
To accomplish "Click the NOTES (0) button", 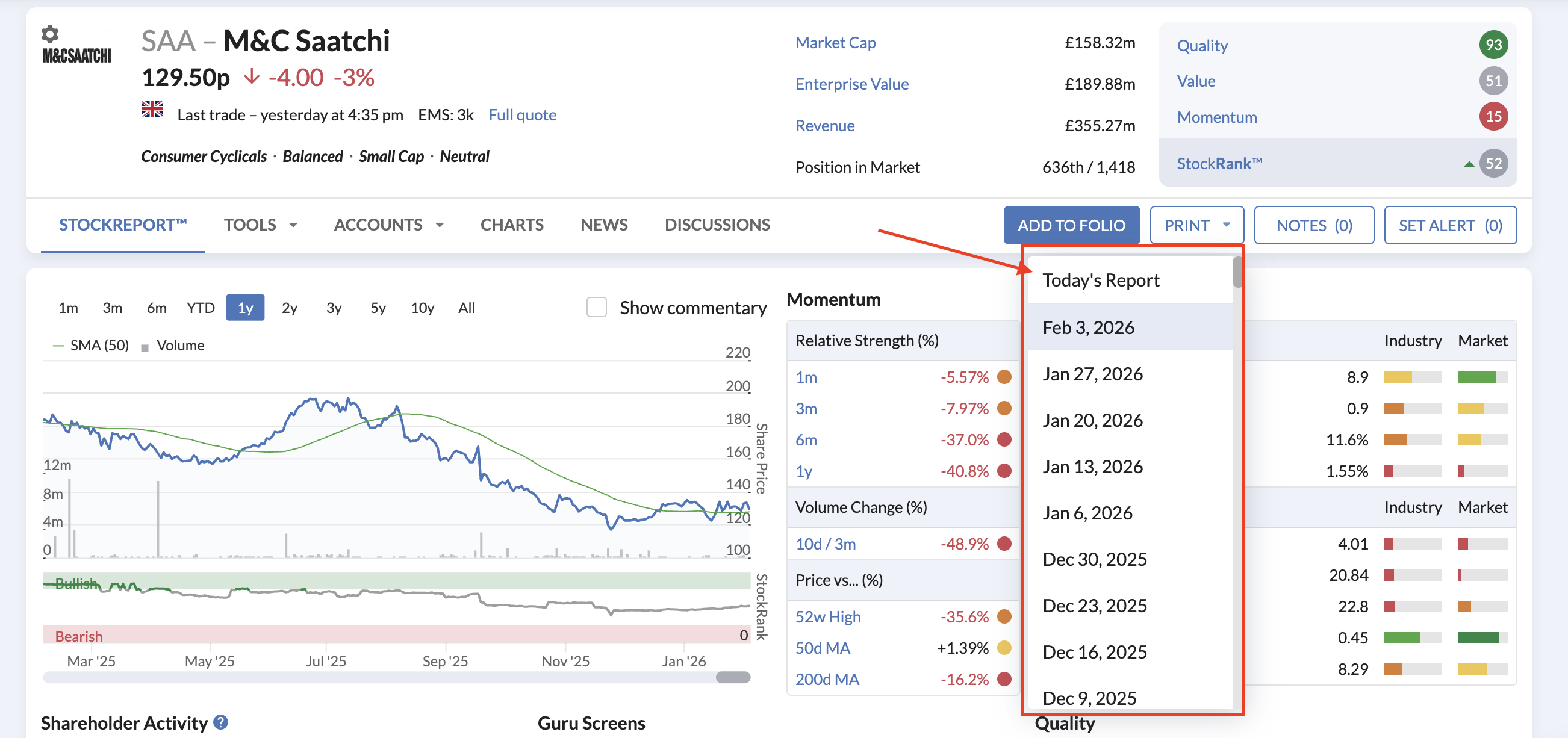I will coord(1314,225).
